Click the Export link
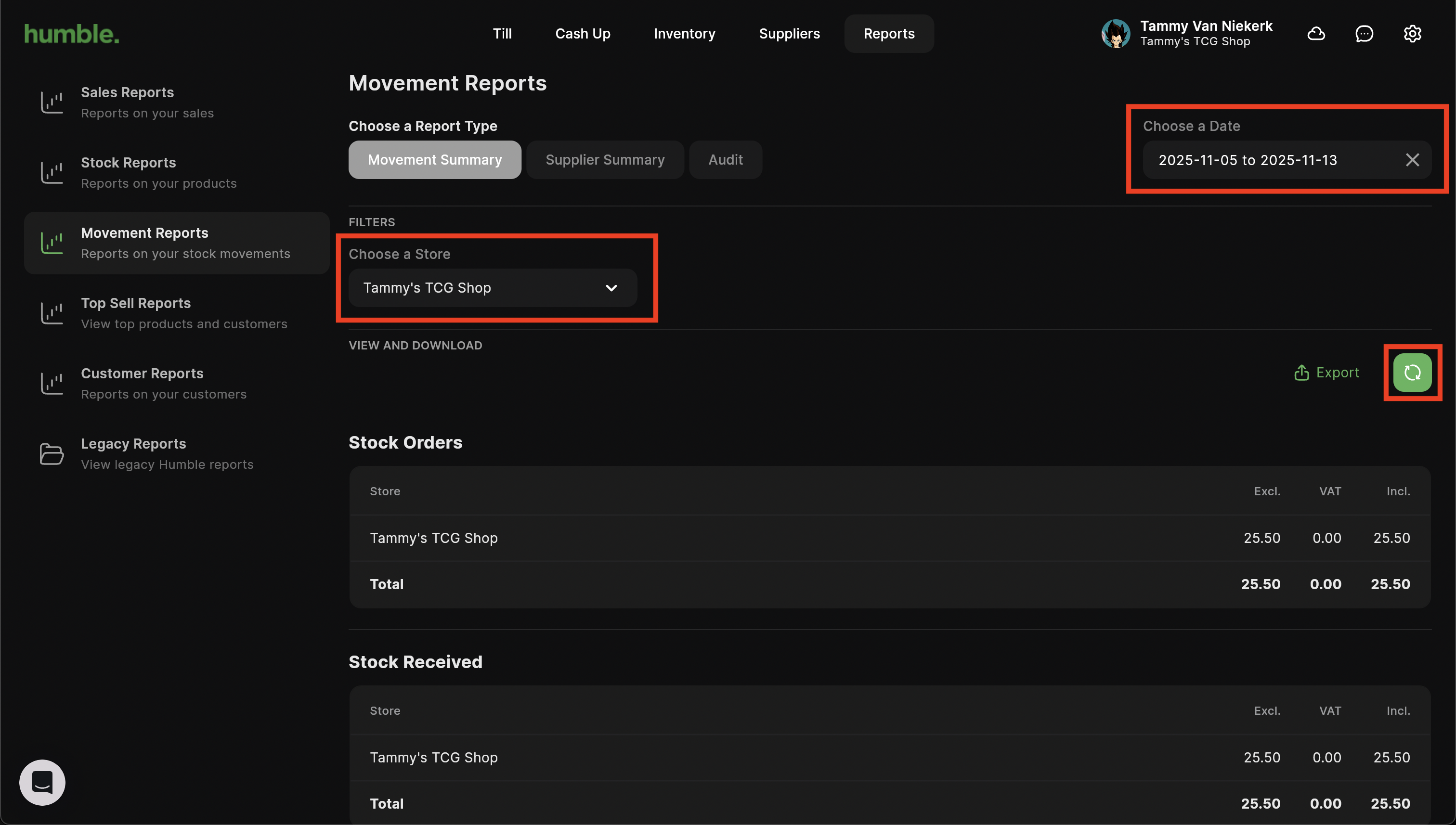The height and width of the screenshot is (825, 1456). (1326, 372)
